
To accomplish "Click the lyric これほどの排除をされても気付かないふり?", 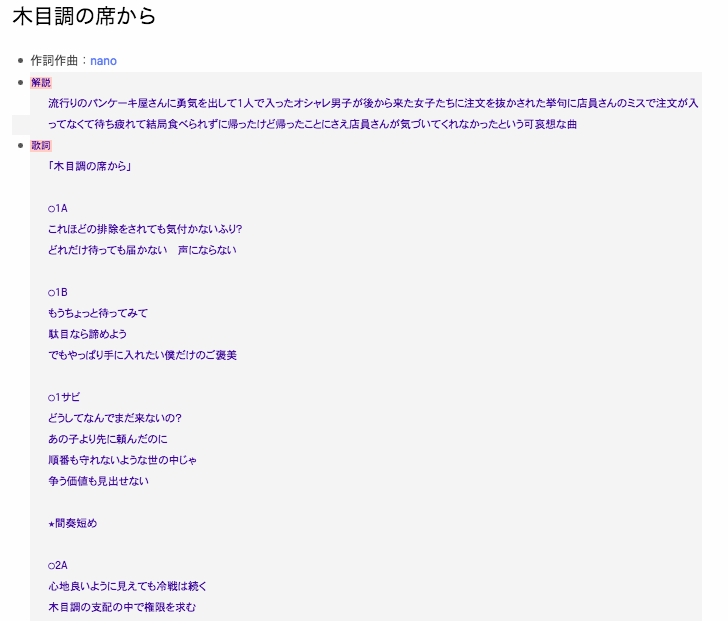I will coord(145,229).
